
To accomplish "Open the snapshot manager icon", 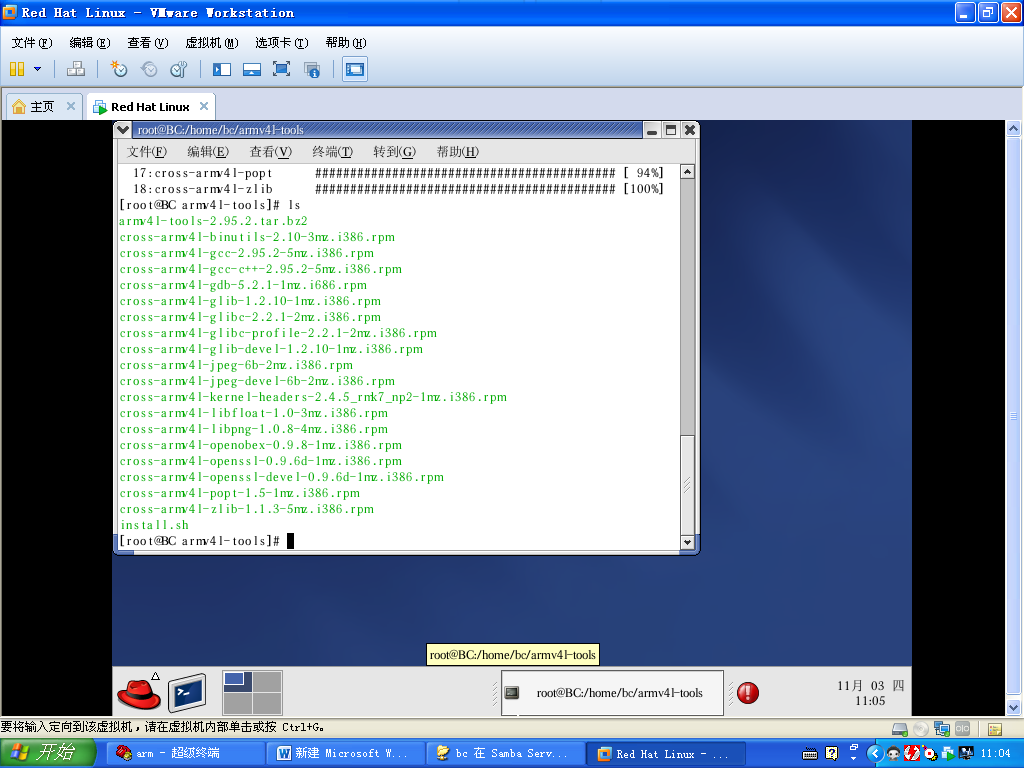I will [179, 69].
